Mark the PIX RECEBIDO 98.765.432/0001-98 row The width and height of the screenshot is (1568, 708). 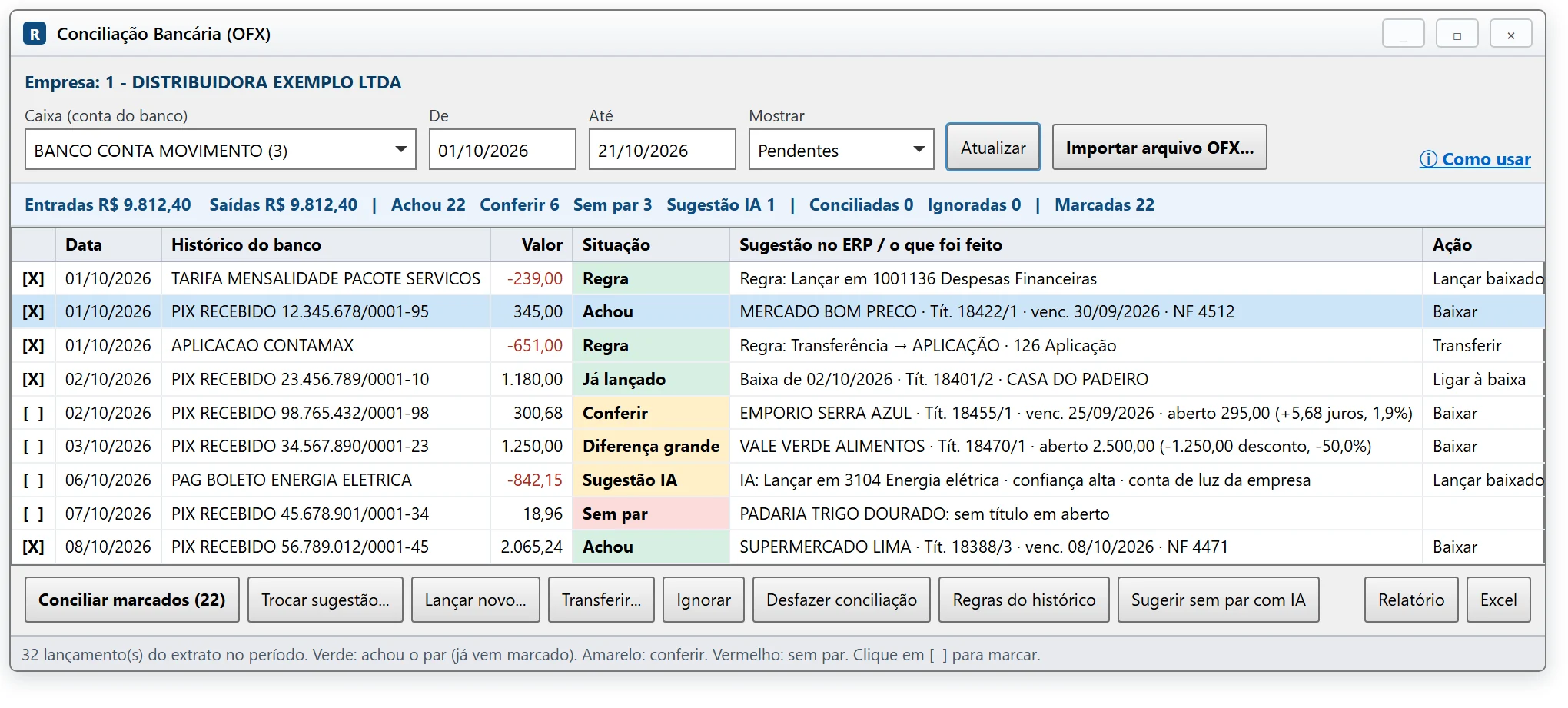(33, 413)
